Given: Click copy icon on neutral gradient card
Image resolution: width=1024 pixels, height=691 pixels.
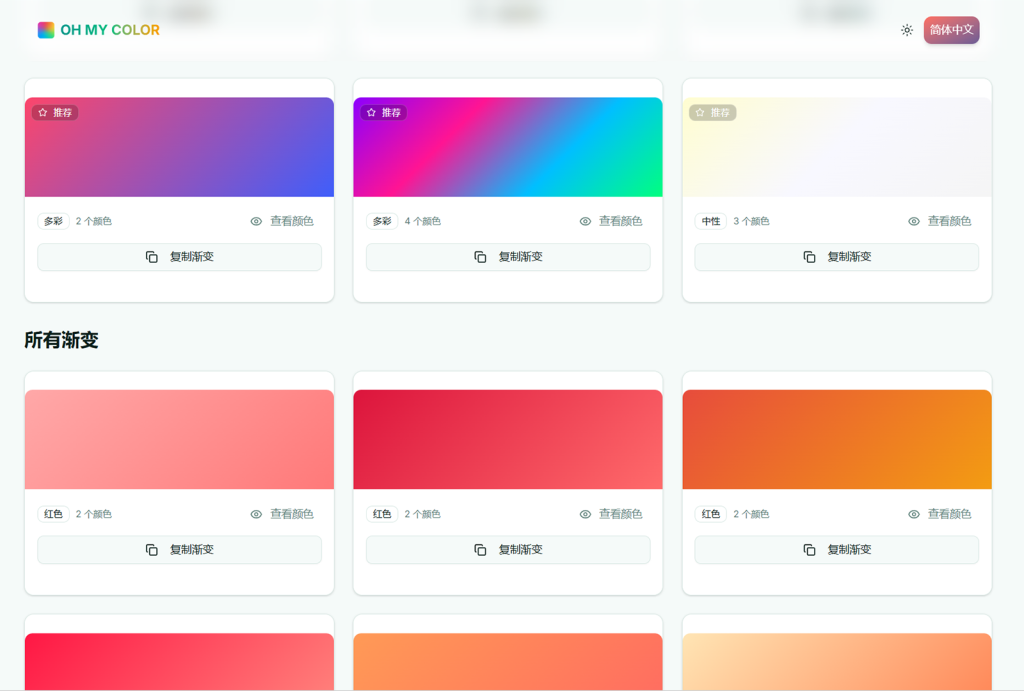Looking at the screenshot, I should (x=809, y=257).
